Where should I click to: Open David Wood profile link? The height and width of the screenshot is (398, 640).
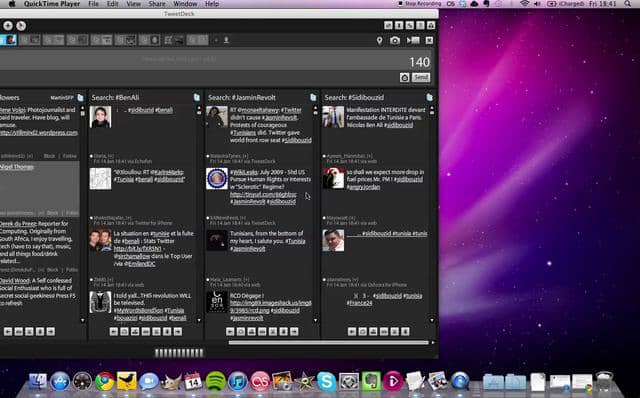click(15, 281)
